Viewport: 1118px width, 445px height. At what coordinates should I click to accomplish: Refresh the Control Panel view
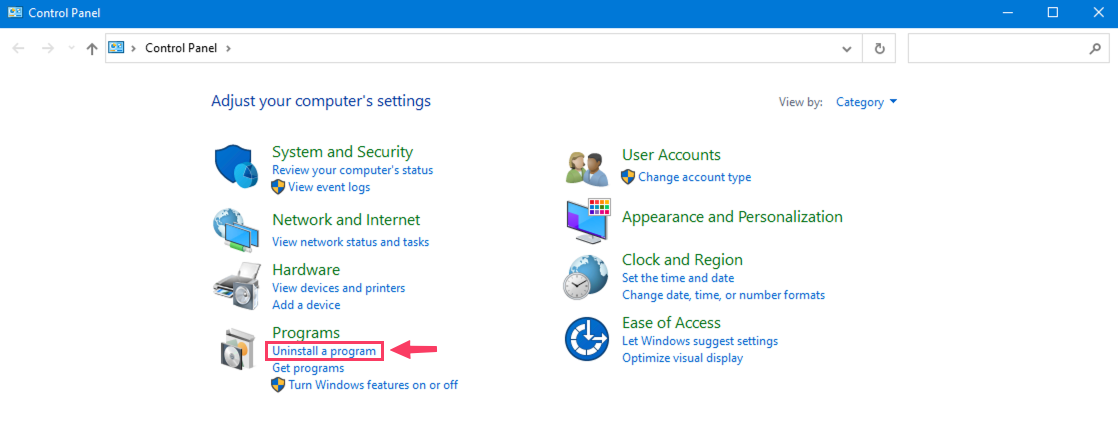(879, 48)
